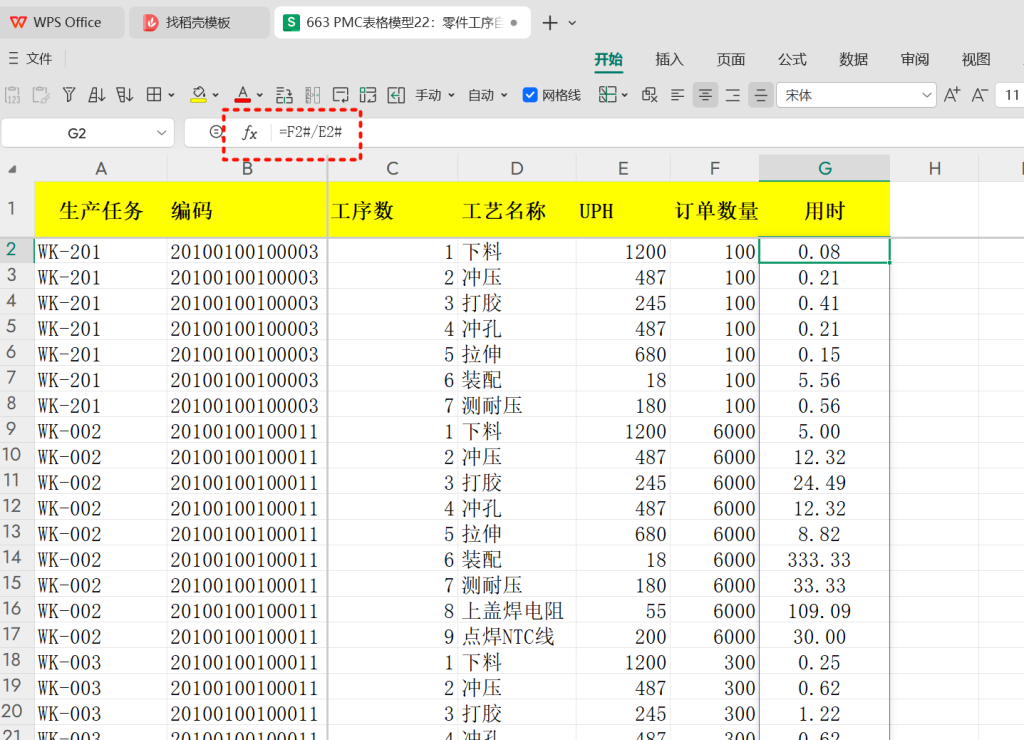Click the format painter paste icon

click(x=40, y=95)
